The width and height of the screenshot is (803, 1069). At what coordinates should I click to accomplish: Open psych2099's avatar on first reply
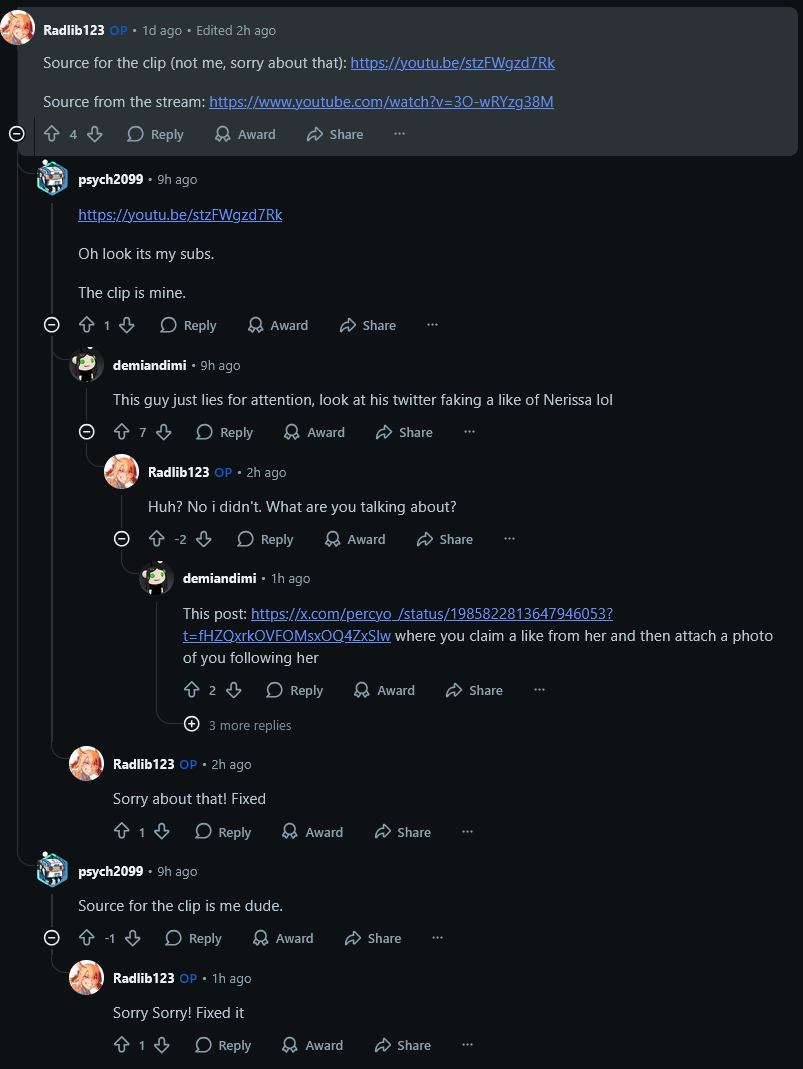tap(52, 179)
